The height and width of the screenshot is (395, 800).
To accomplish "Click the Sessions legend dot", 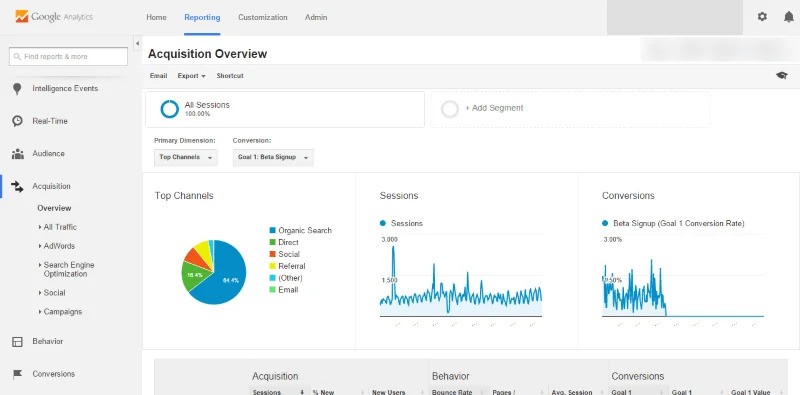I will [x=383, y=223].
